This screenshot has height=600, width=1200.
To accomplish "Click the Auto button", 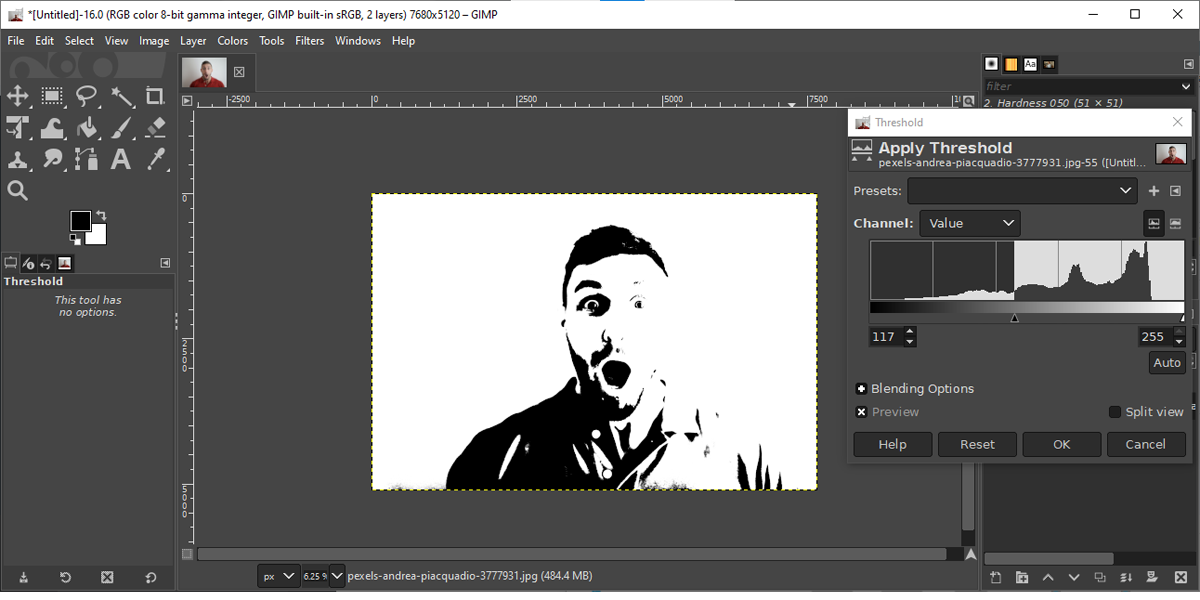I will click(x=1166, y=362).
